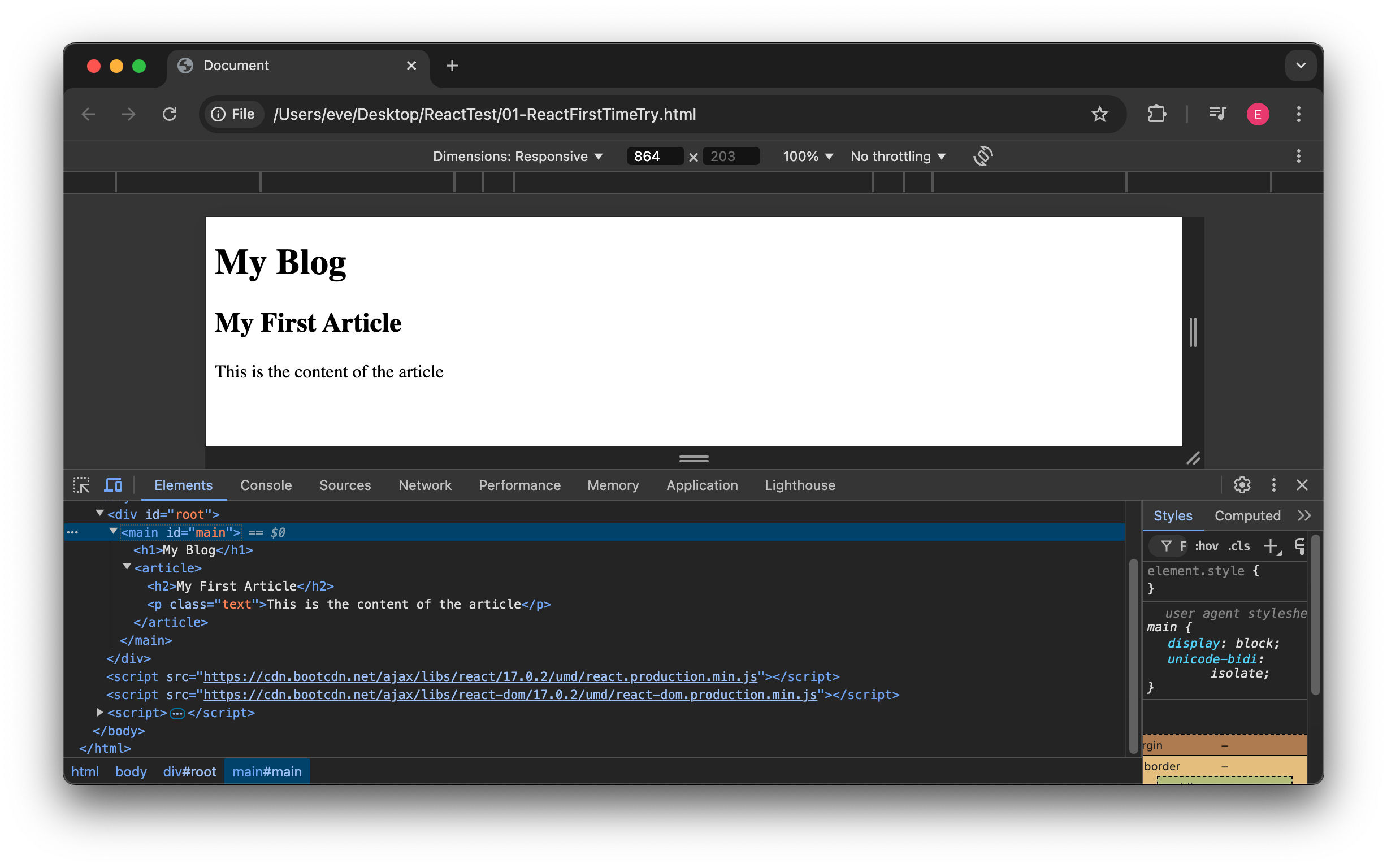
Task: Click the viewport width input field
Action: pyautogui.click(x=653, y=156)
